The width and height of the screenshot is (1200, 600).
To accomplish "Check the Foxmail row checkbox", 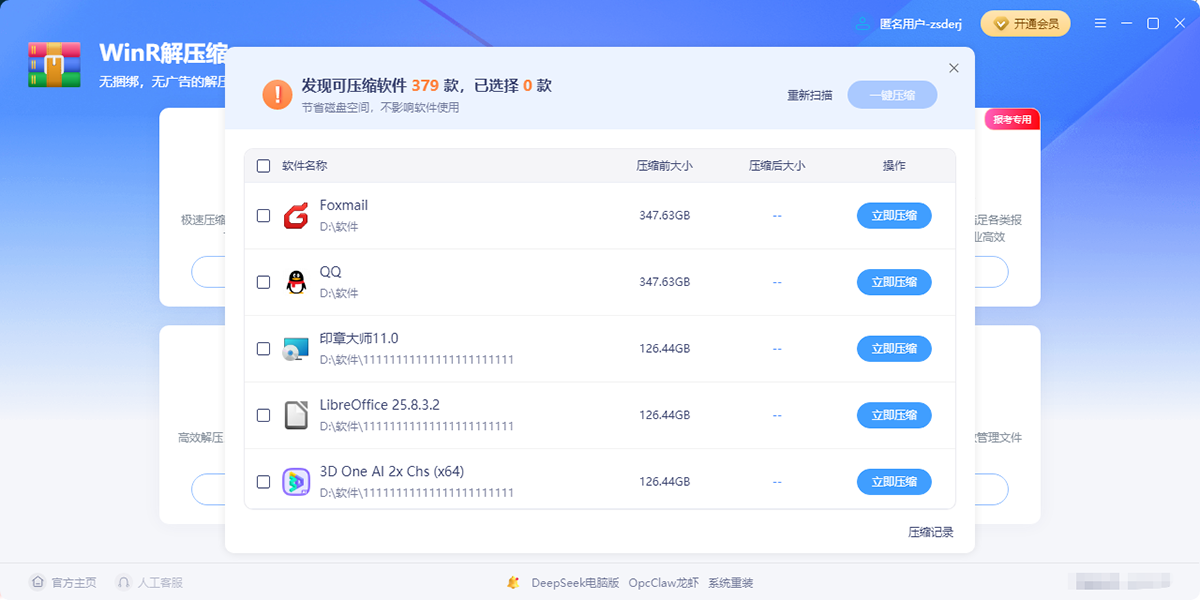I will coord(263,215).
